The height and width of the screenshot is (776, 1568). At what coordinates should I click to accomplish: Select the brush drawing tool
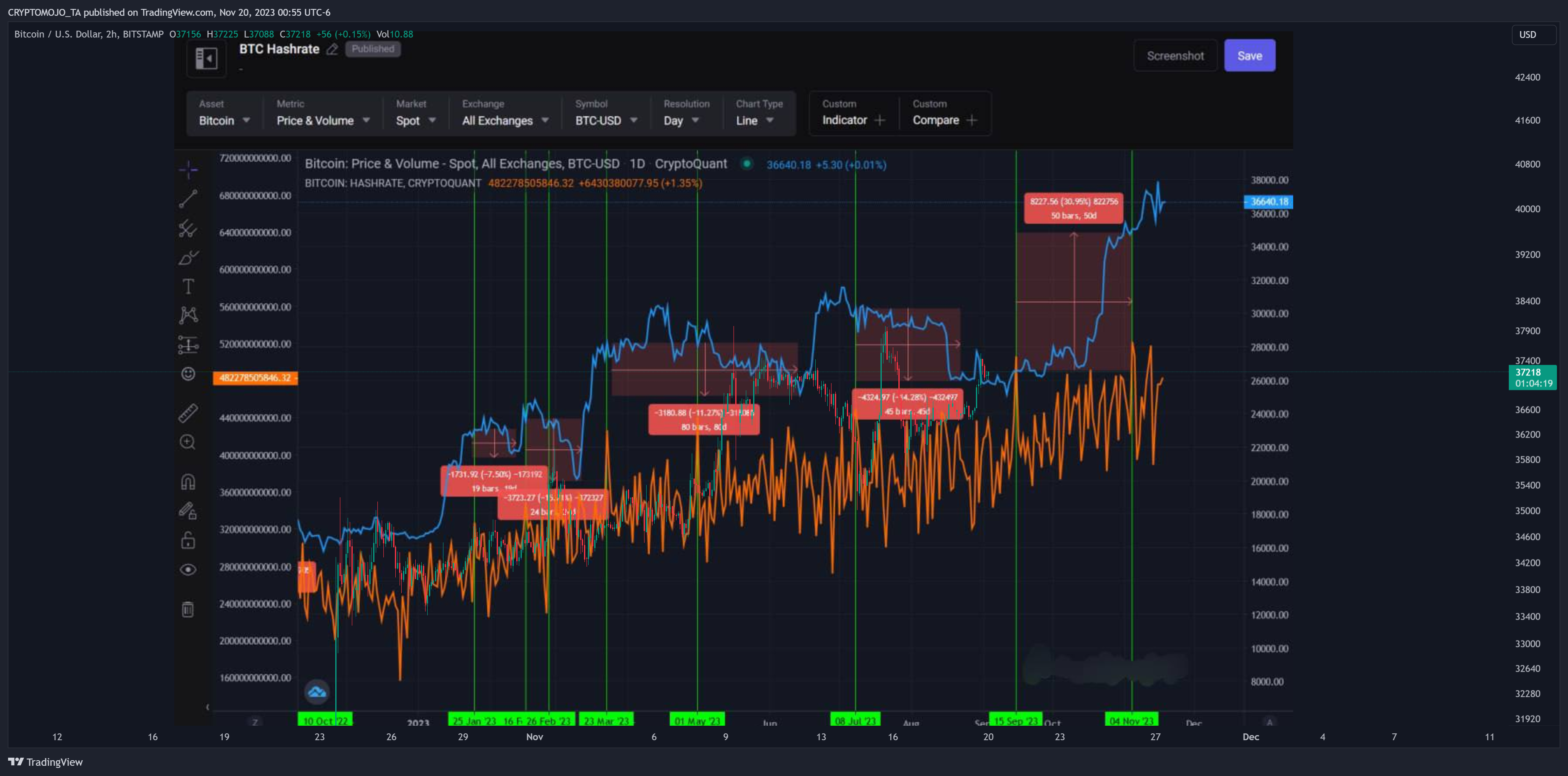click(188, 258)
